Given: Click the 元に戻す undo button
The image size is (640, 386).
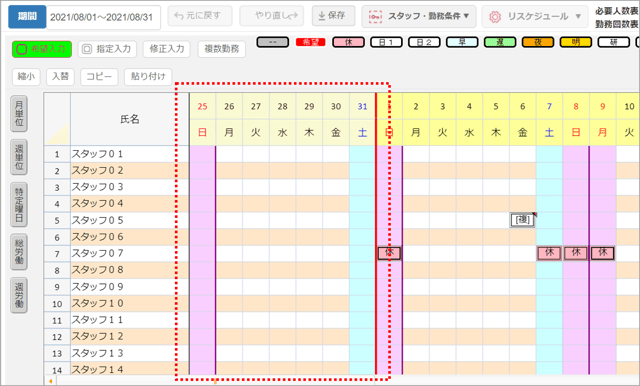Looking at the screenshot, I should coord(200,16).
